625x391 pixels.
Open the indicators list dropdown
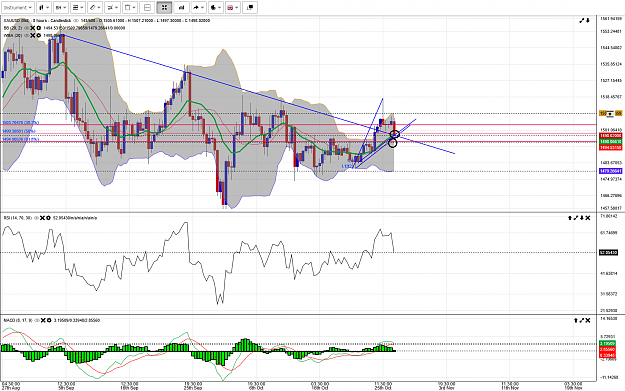tap(78, 7)
